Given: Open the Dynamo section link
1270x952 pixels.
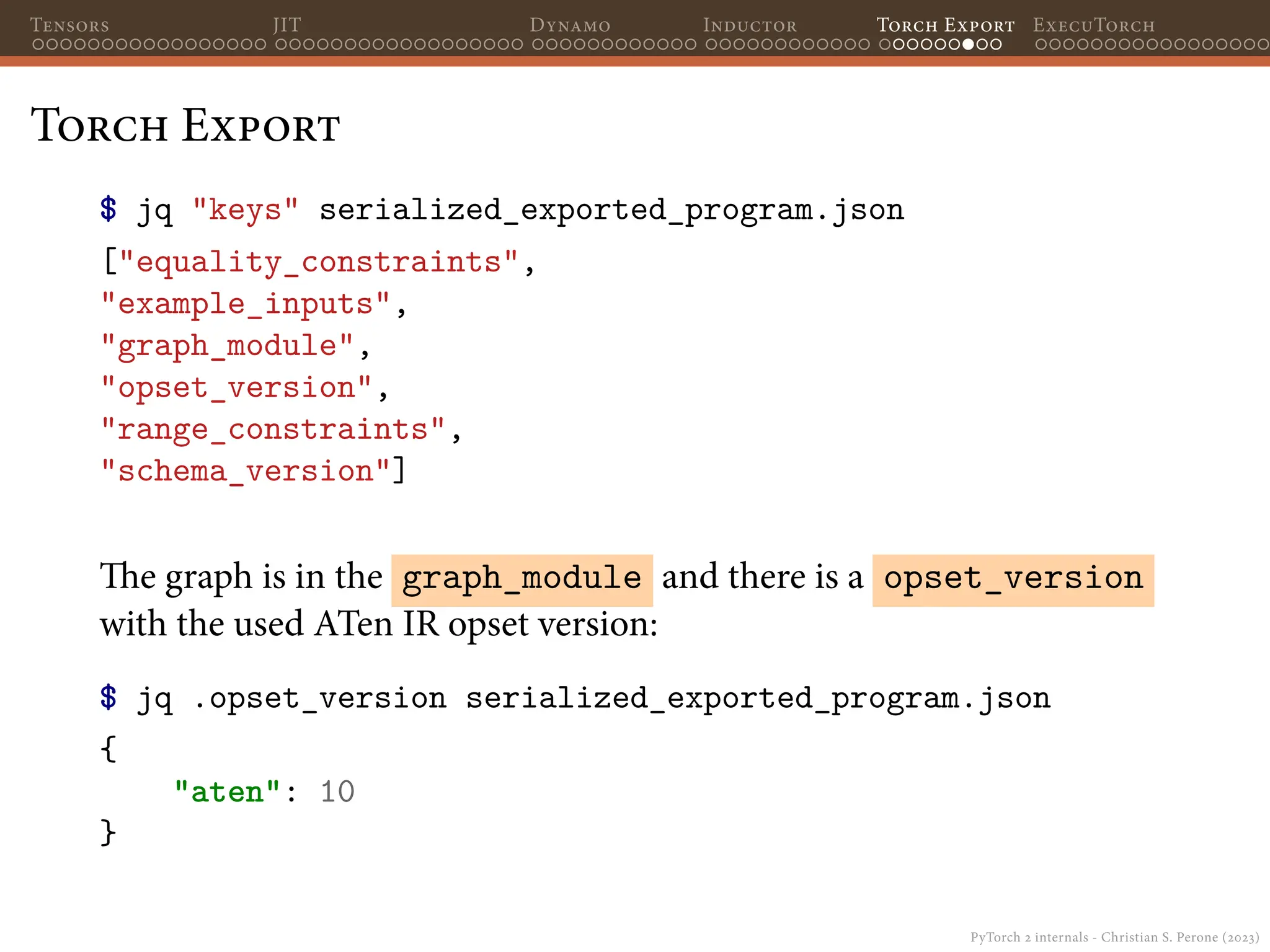Looking at the screenshot, I should 570,25.
